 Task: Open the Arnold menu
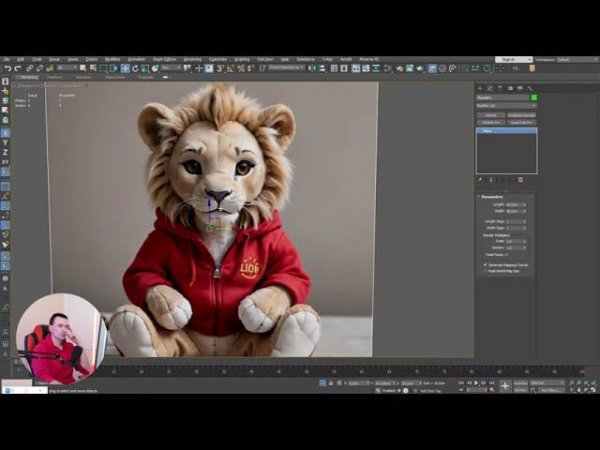click(346, 60)
